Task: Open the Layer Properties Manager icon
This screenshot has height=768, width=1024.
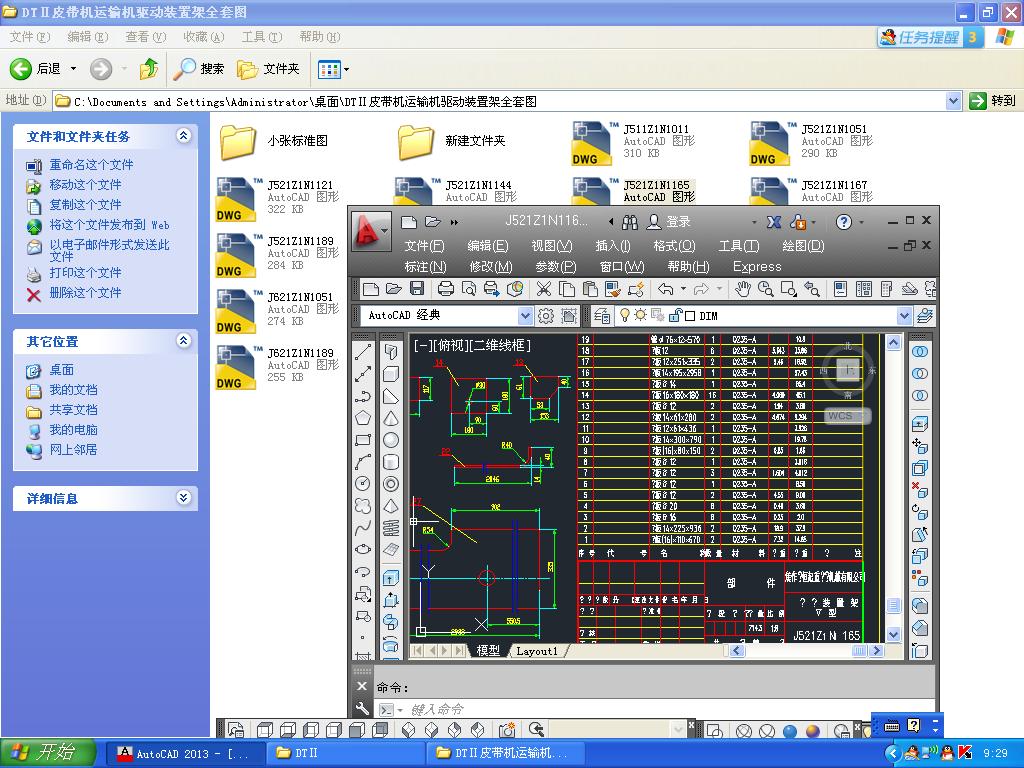Action: click(602, 316)
